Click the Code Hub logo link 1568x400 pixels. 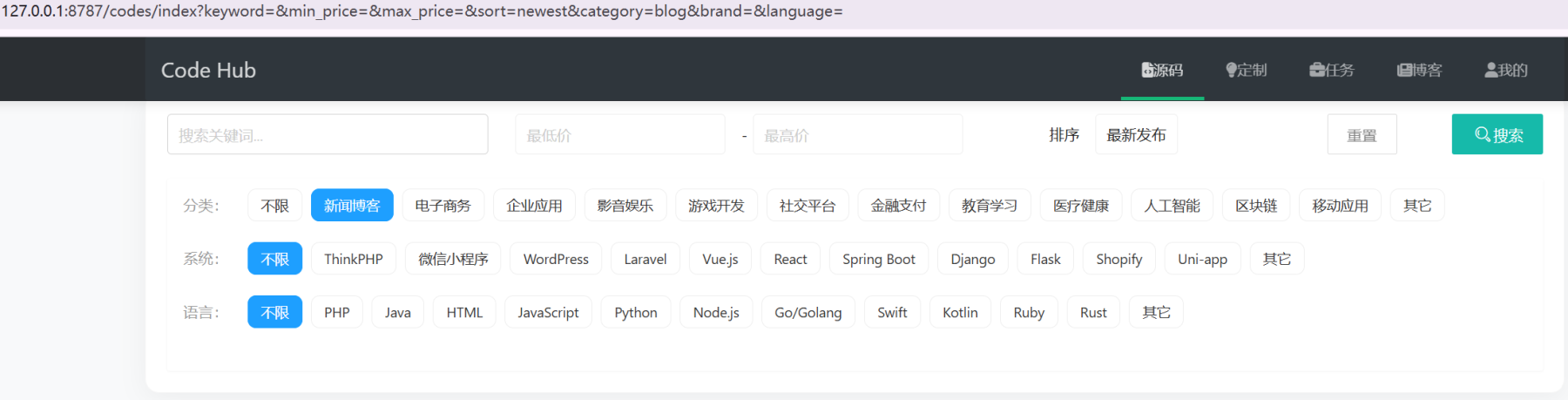coord(208,70)
